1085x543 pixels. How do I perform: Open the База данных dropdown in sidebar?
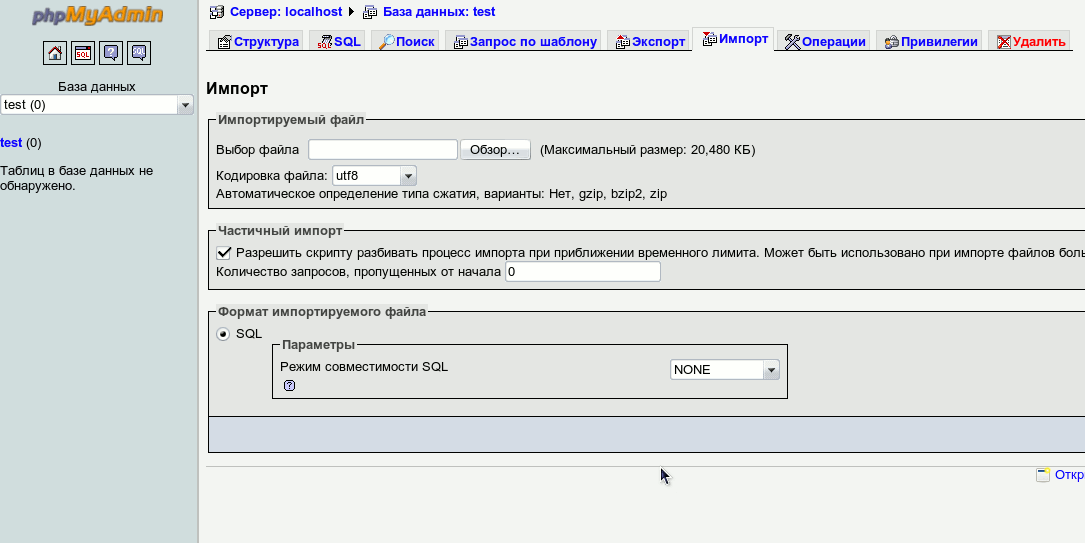click(97, 105)
